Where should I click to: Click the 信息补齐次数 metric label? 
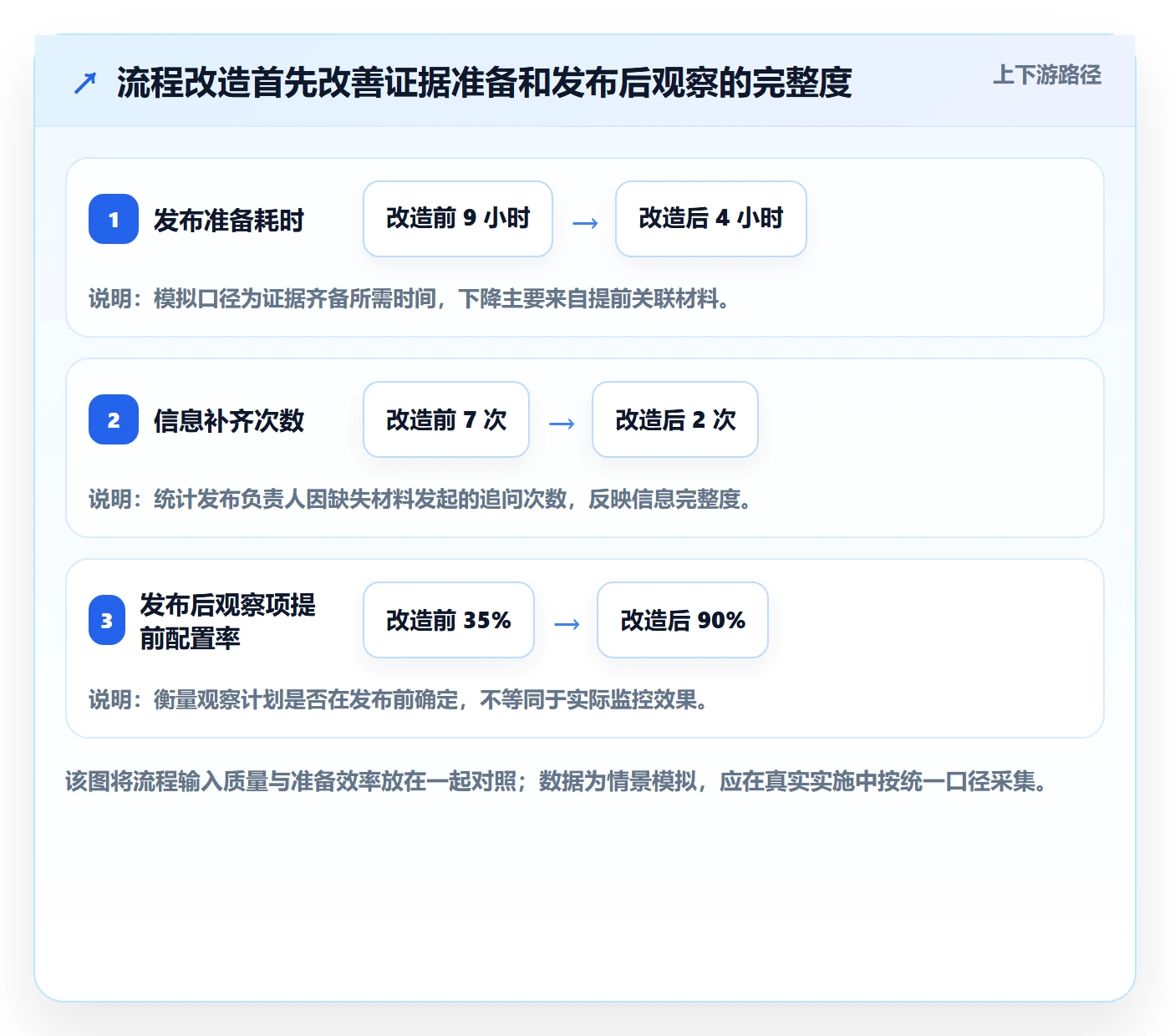(229, 420)
